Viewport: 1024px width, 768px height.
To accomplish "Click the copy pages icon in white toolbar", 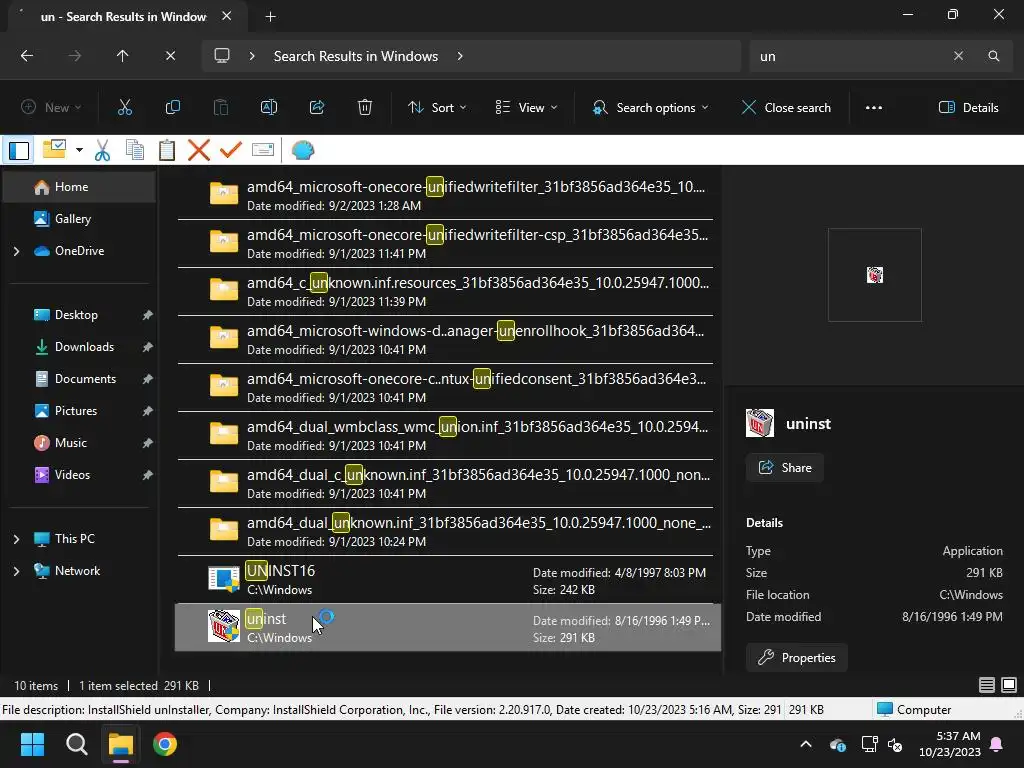I will click(135, 151).
